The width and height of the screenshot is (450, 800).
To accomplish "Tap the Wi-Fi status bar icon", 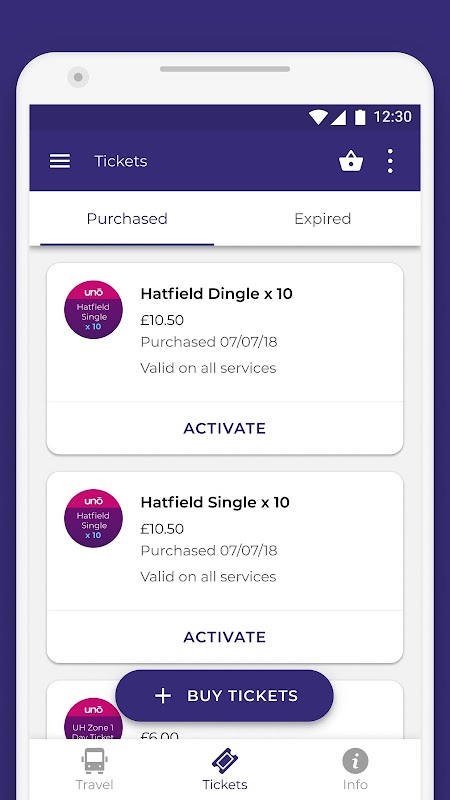I will tap(318, 117).
